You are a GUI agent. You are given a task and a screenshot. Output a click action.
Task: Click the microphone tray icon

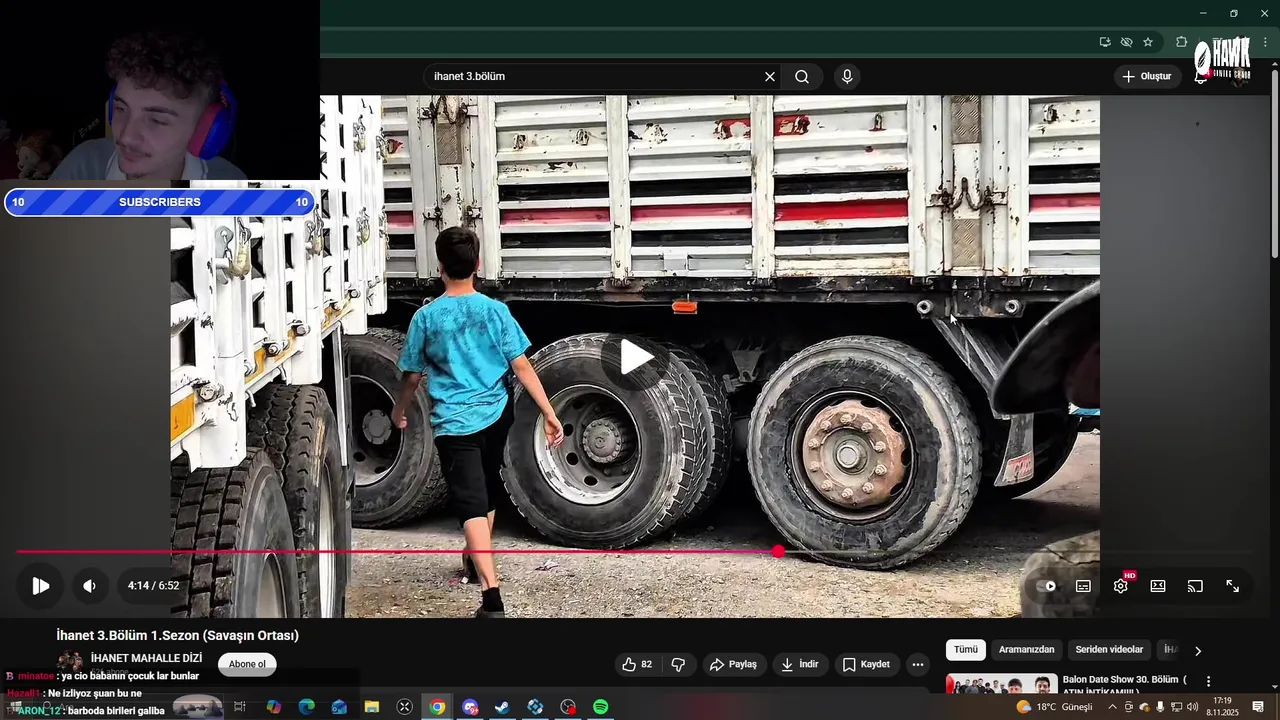click(1160, 707)
